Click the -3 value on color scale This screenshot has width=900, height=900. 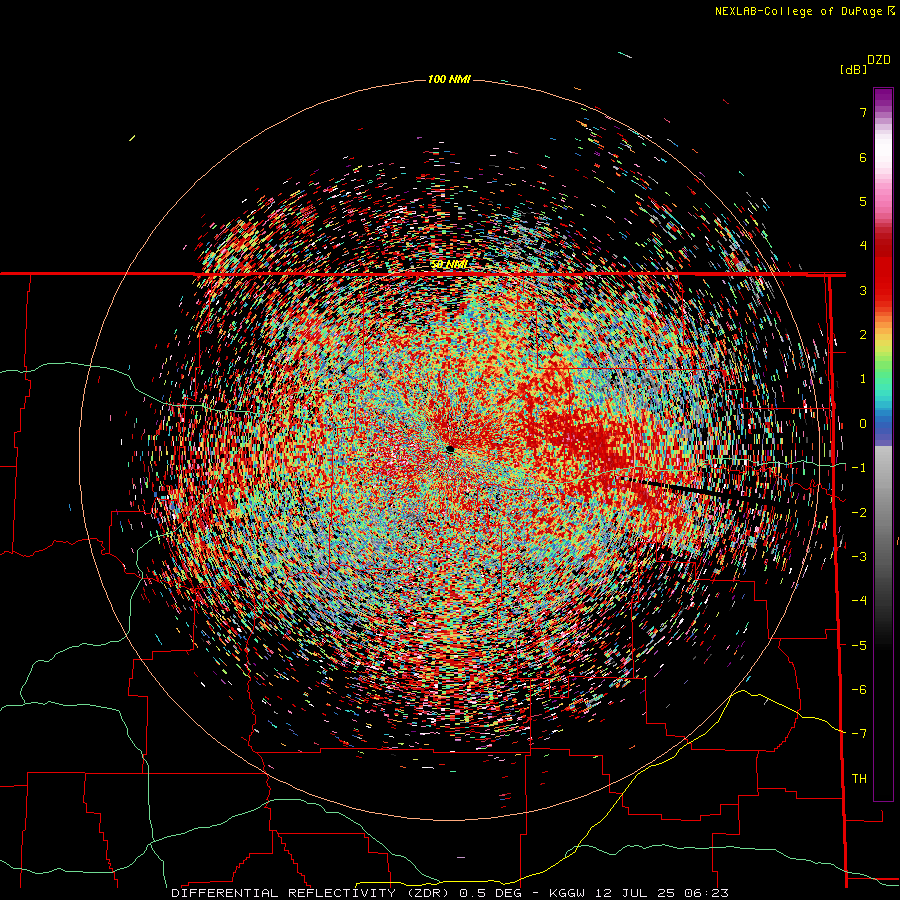pyautogui.click(x=859, y=557)
